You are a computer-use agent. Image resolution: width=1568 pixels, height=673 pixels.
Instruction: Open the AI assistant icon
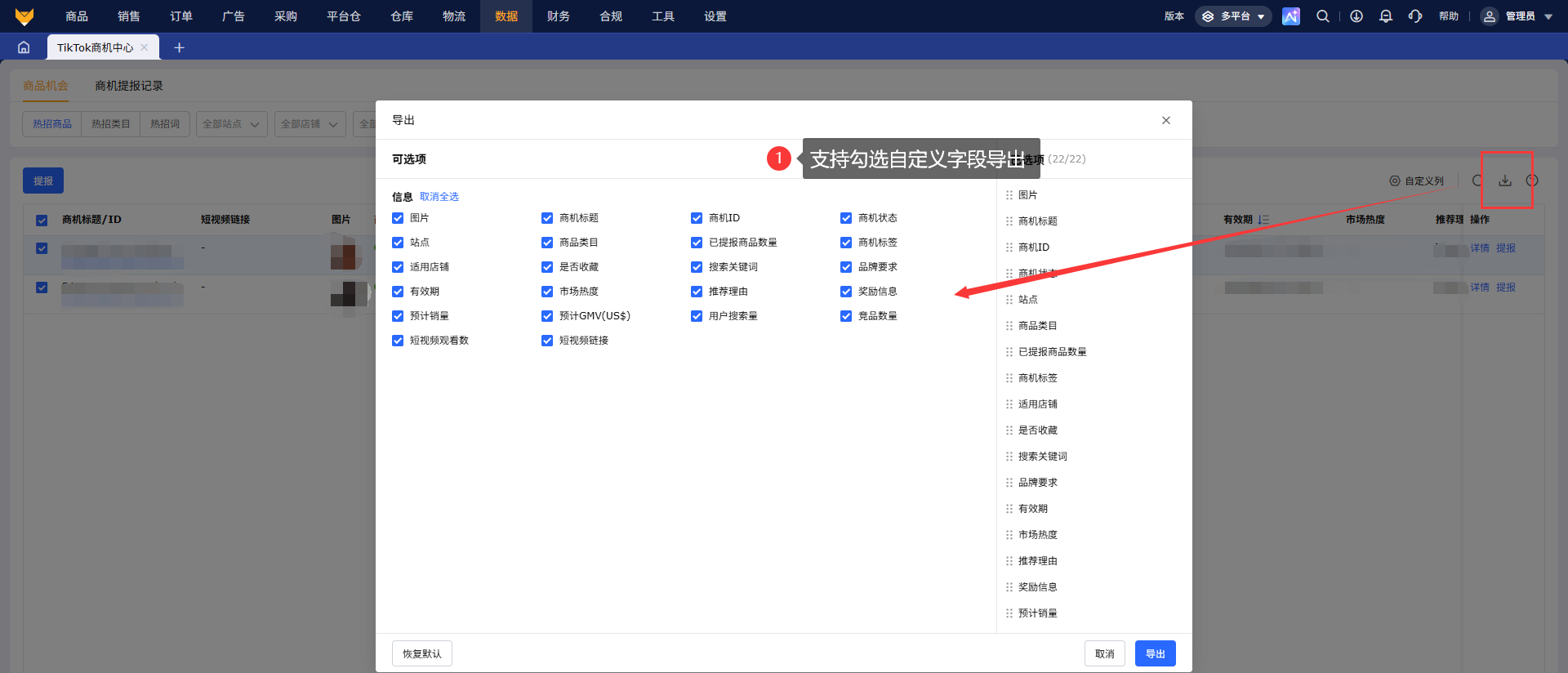(x=1291, y=16)
